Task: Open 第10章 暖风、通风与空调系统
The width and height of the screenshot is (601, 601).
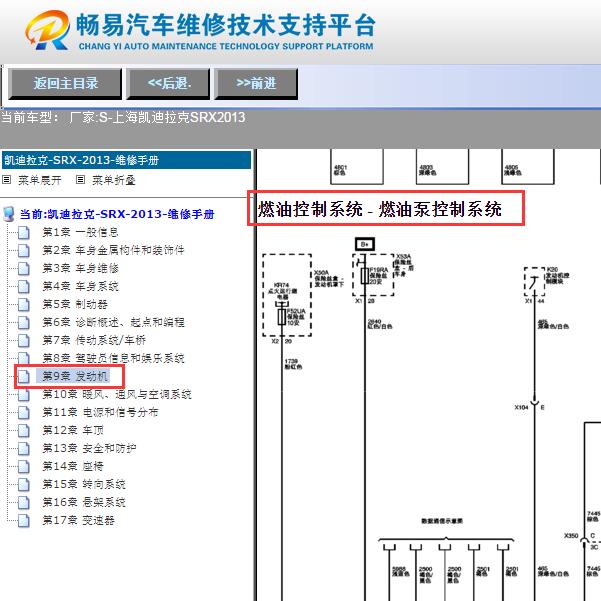Action: (117, 394)
